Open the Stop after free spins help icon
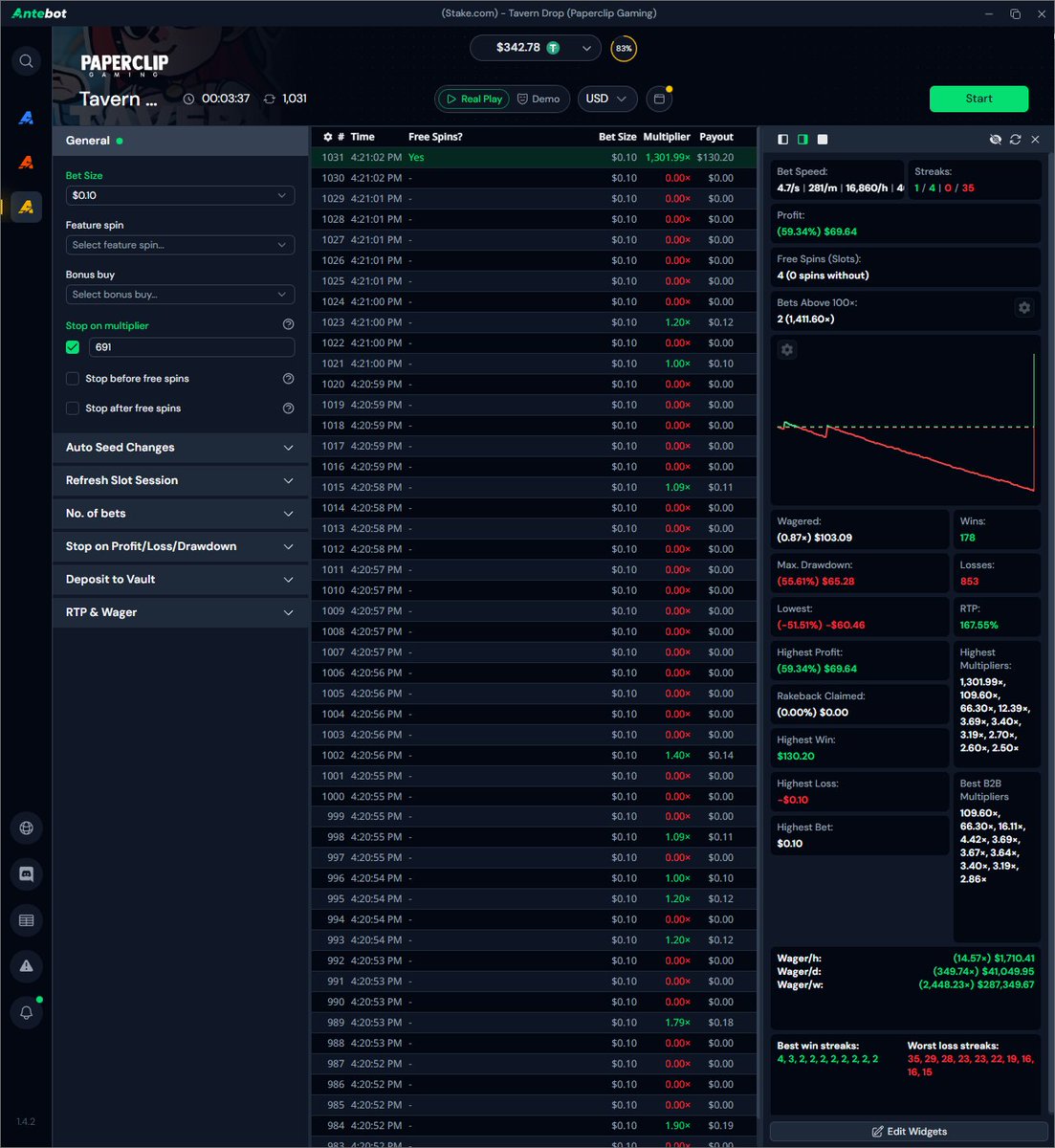Image resolution: width=1055 pixels, height=1148 pixels. pyautogui.click(x=288, y=408)
